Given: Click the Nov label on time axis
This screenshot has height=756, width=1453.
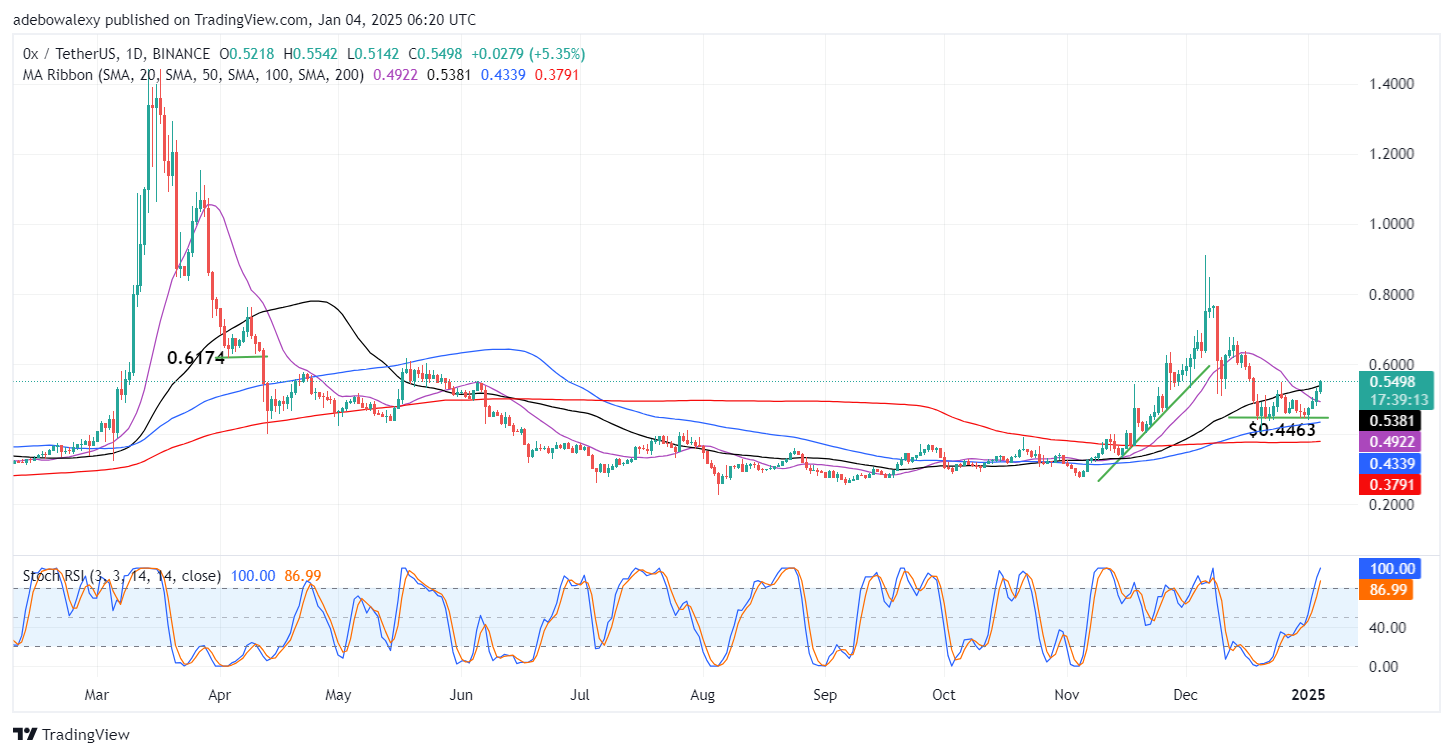Looking at the screenshot, I should point(1067,694).
